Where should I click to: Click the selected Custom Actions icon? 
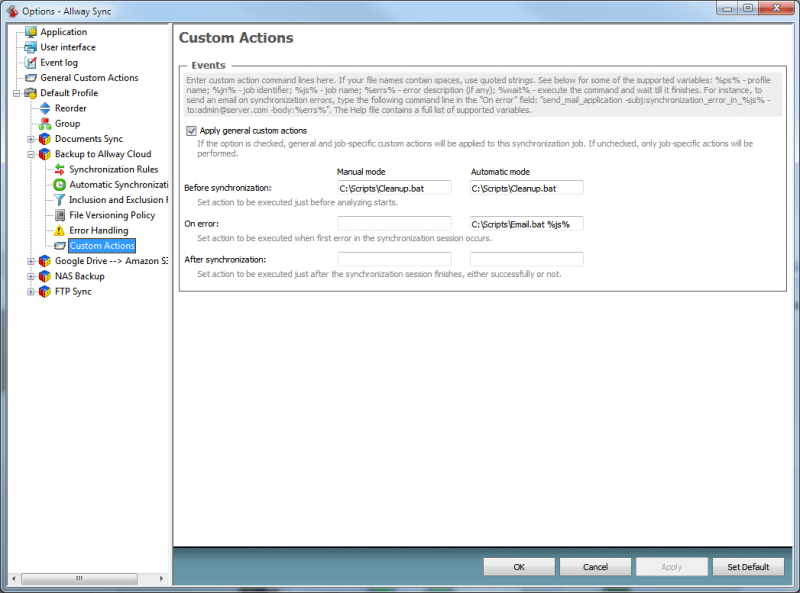pyautogui.click(x=60, y=245)
